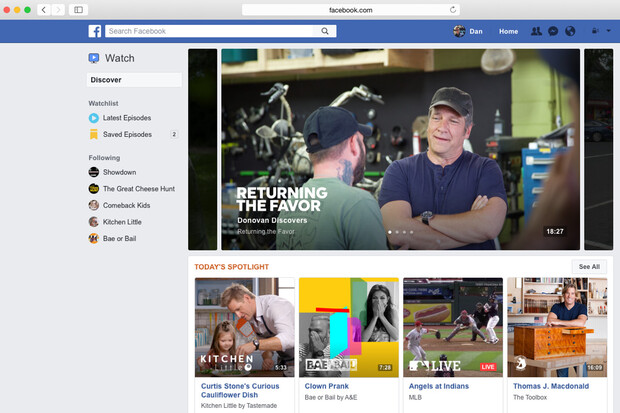Click the search magnifier icon
Screen dimensions: 620x413
point(325,31)
